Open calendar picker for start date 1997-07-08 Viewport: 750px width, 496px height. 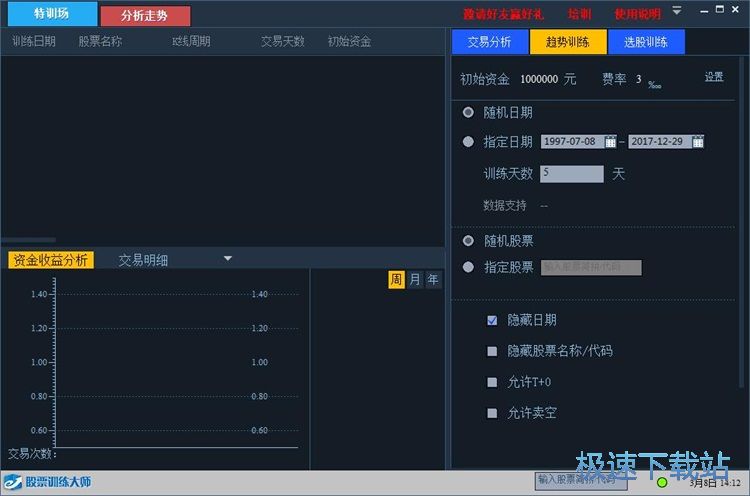[x=610, y=142]
